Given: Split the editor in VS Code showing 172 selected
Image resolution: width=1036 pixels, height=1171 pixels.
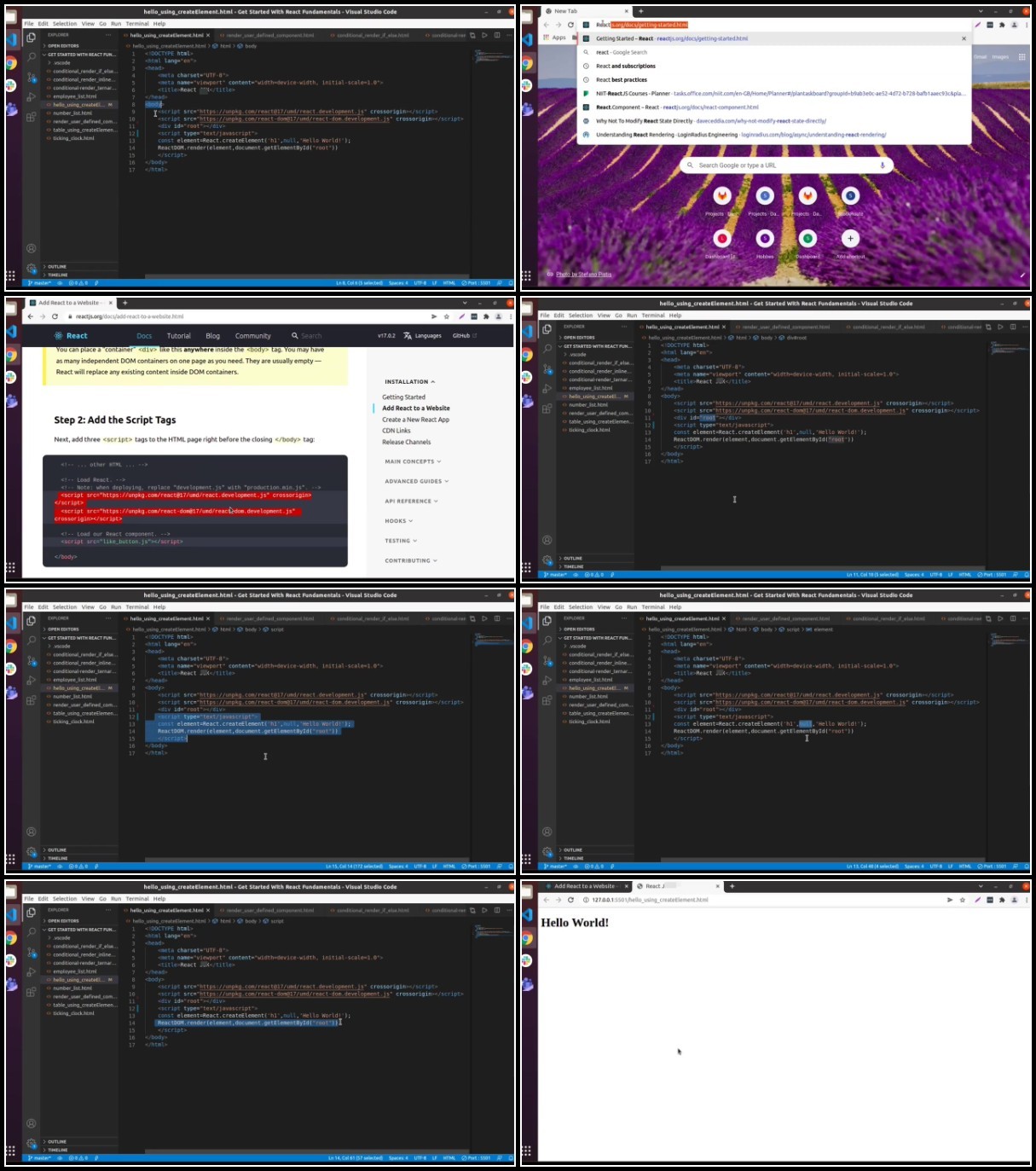Looking at the screenshot, I should coord(497,618).
